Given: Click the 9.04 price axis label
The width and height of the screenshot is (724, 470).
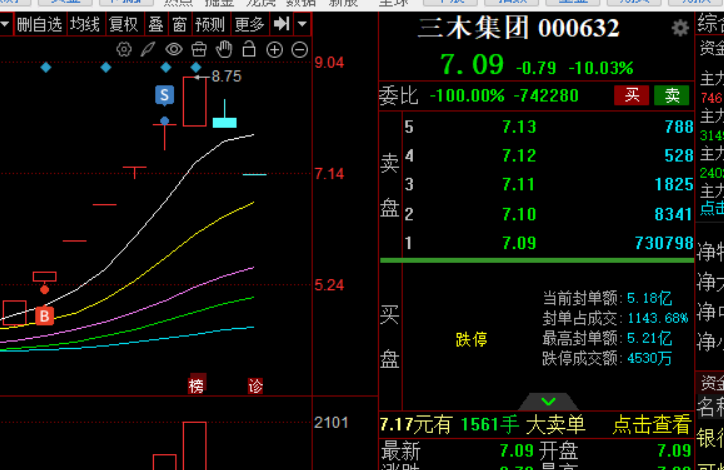Looking at the screenshot, I should (329, 63).
